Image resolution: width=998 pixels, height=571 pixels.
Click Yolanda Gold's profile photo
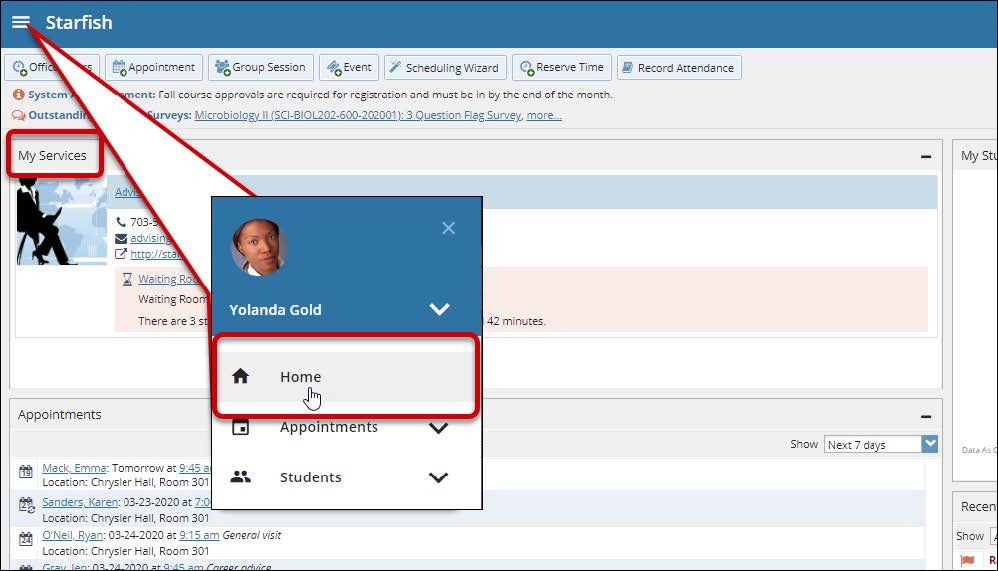(259, 247)
